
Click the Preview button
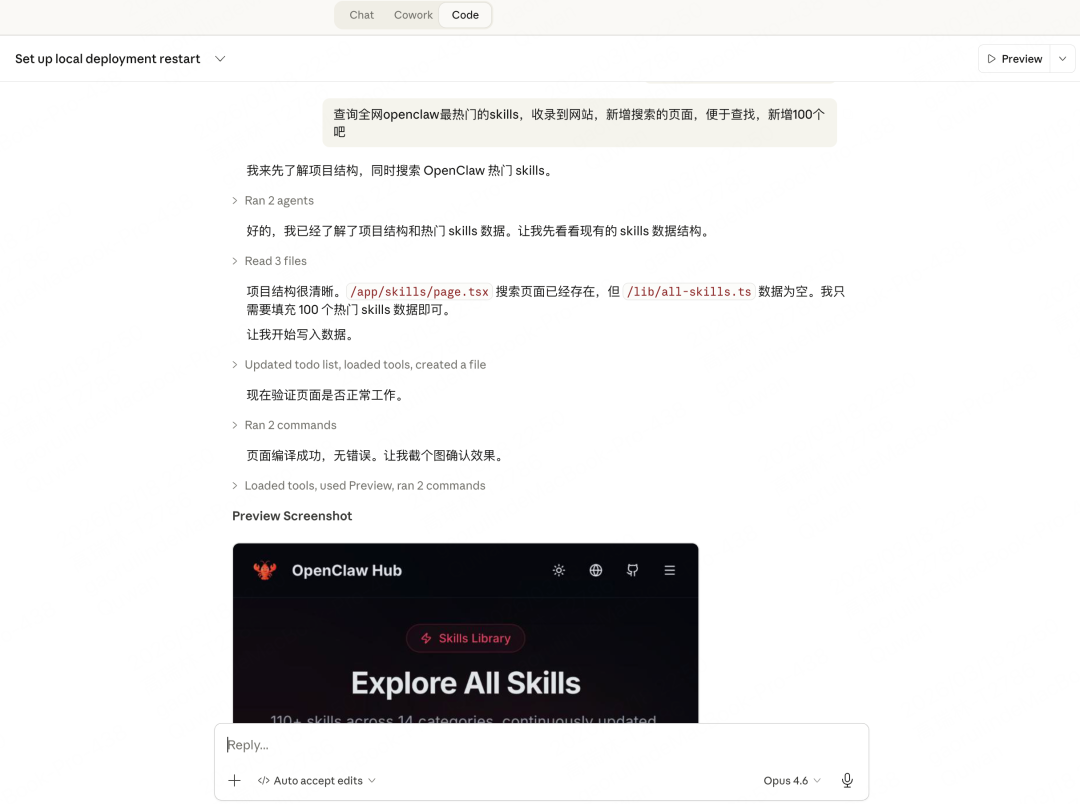(1014, 58)
